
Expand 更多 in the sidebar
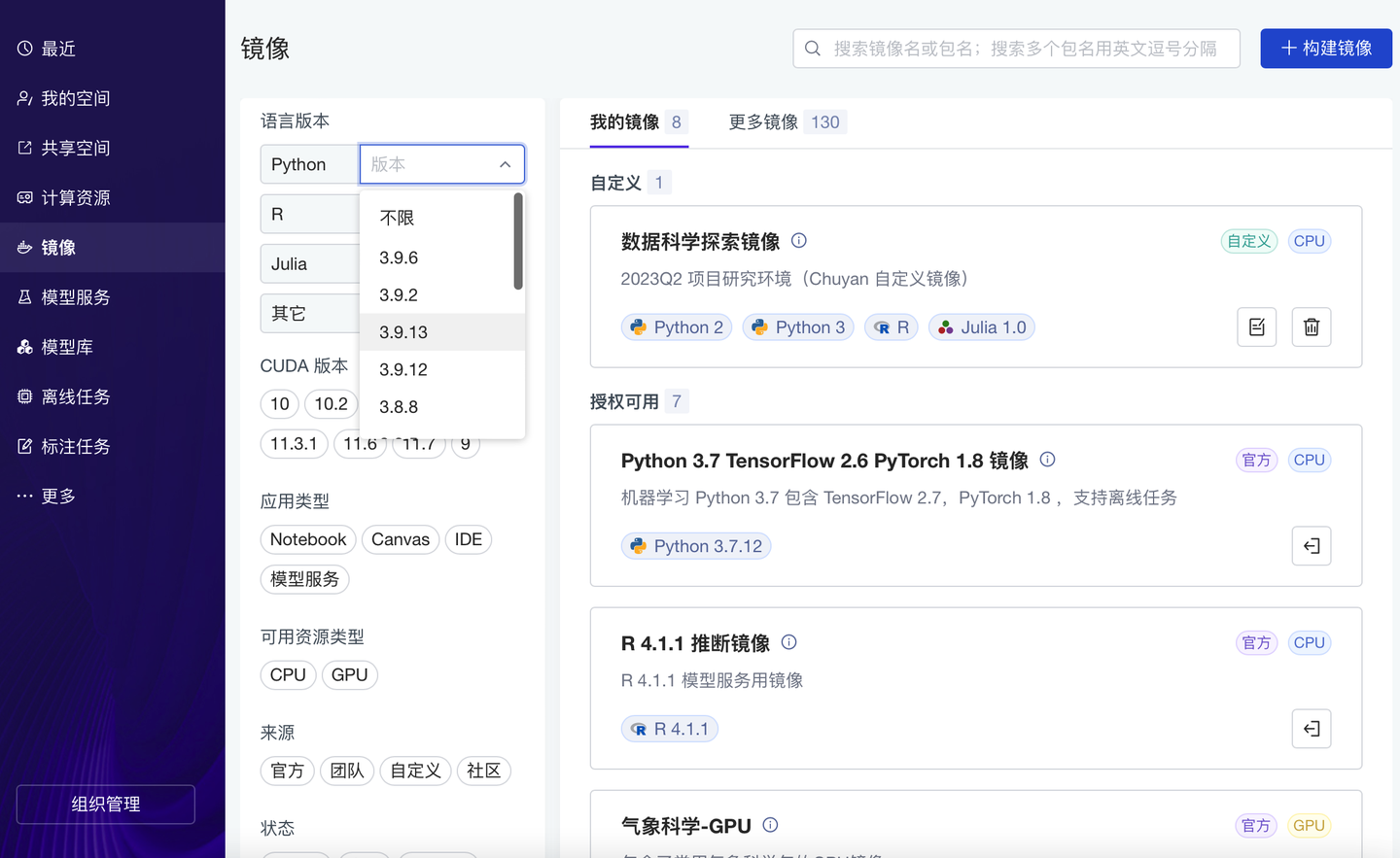(x=112, y=496)
